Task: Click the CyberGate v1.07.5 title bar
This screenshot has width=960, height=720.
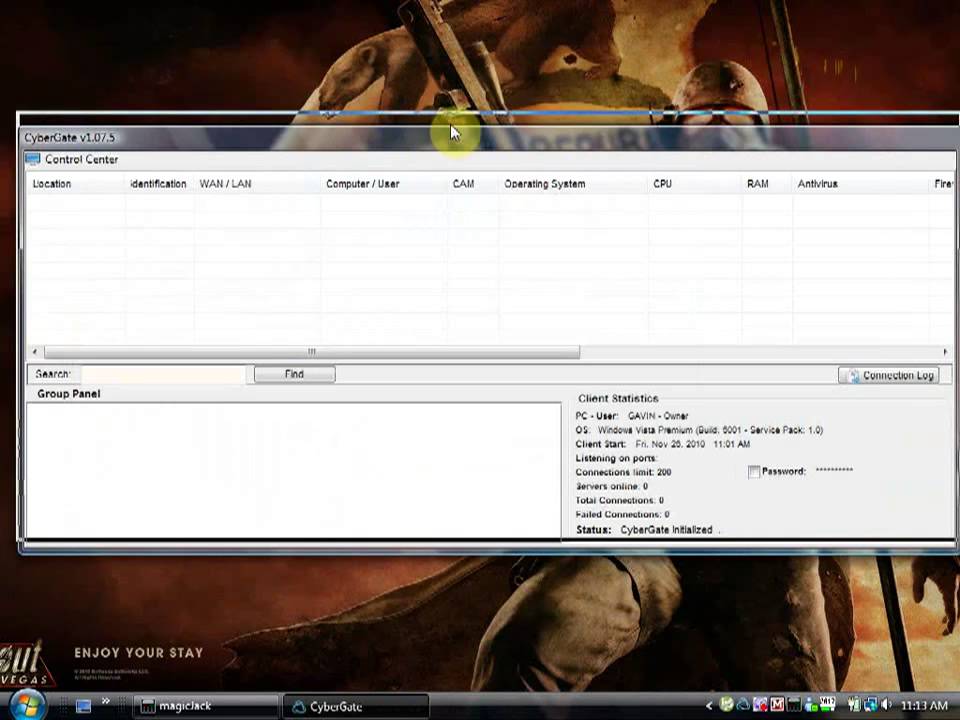Action: click(487, 138)
